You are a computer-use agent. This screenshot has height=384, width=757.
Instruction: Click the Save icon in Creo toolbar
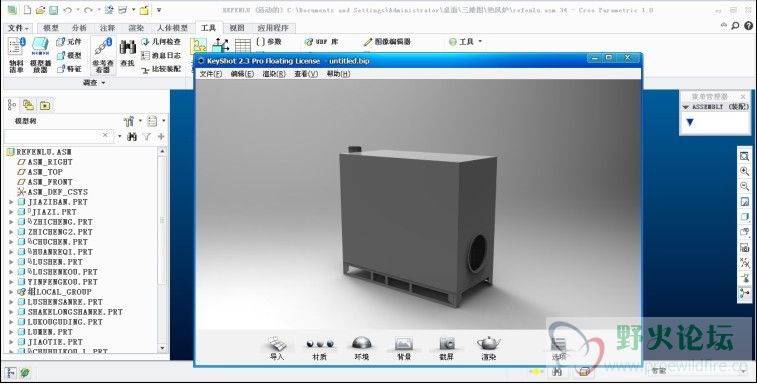pos(54,10)
